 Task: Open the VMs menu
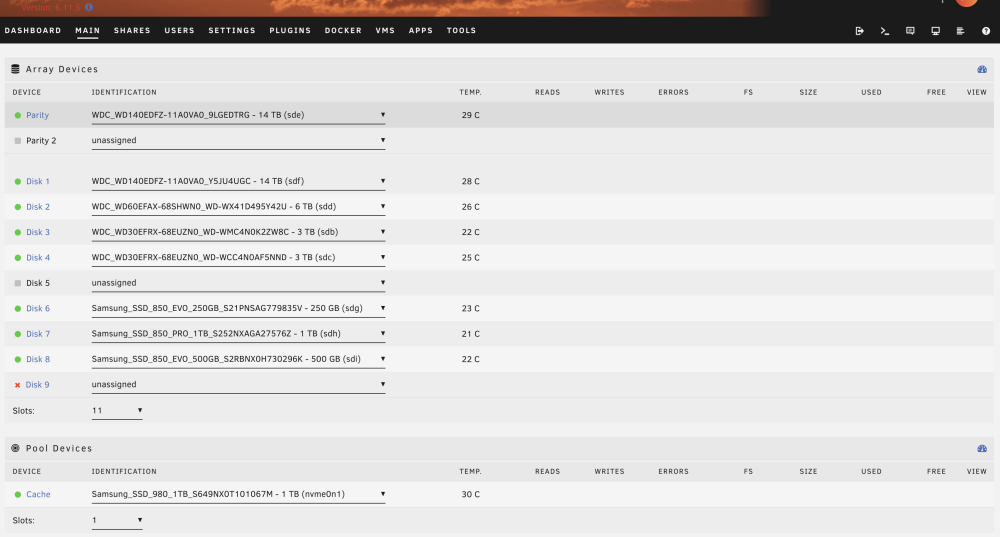[x=385, y=31]
